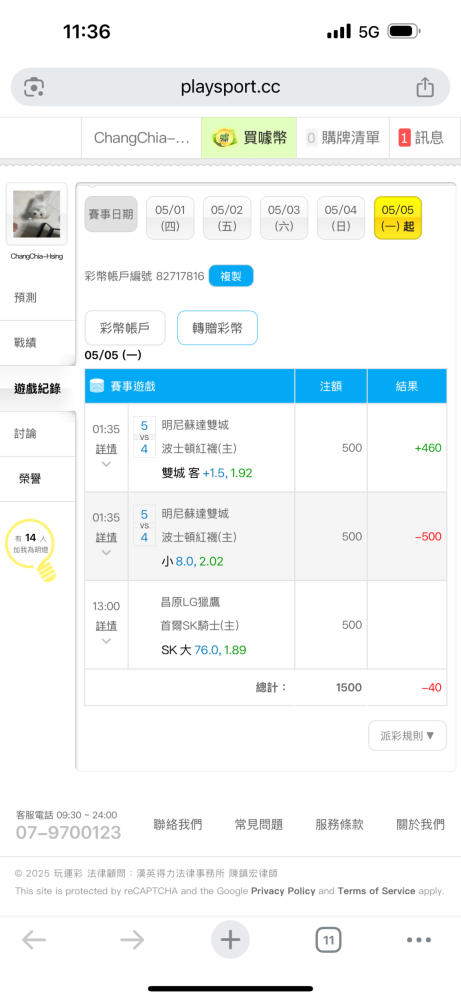
Task: Go back with the browser back arrow
Action: (34, 939)
